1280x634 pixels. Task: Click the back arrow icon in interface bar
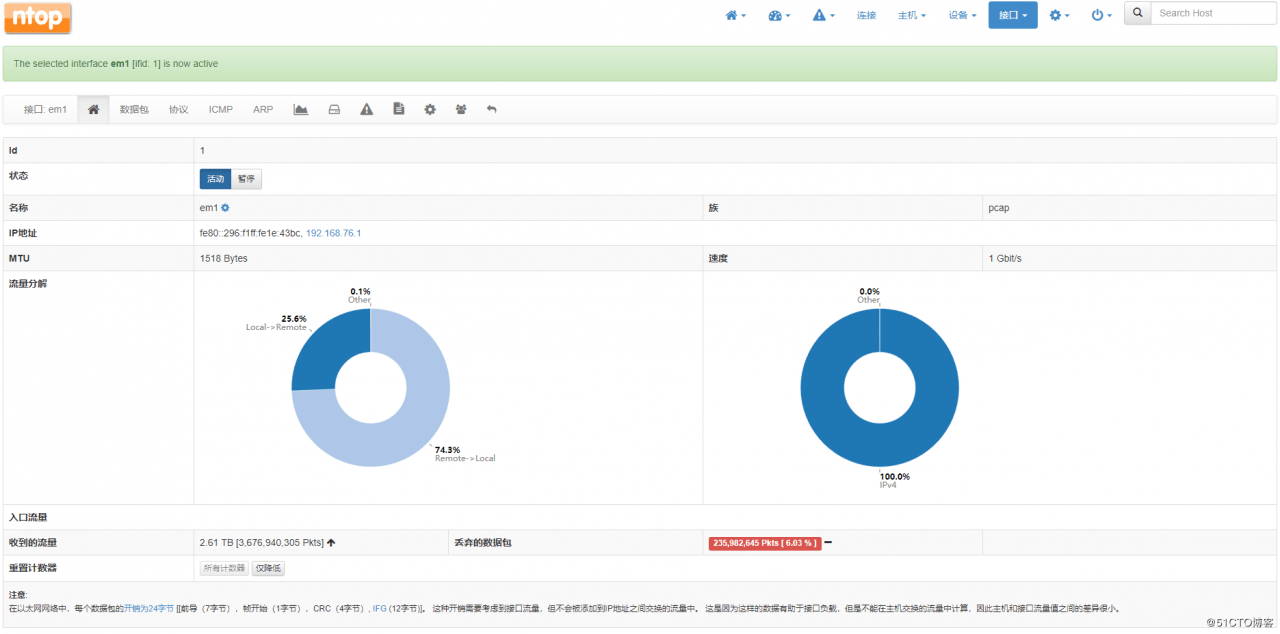pos(491,109)
